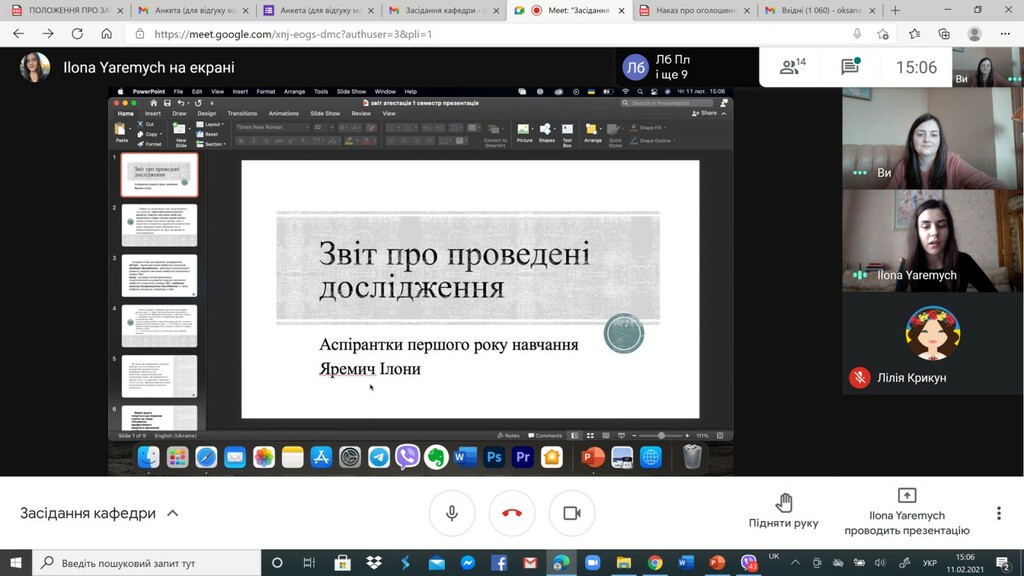Click Ilona Yaremych проводить презентацію button
This screenshot has width=1024, height=576.
click(x=906, y=511)
